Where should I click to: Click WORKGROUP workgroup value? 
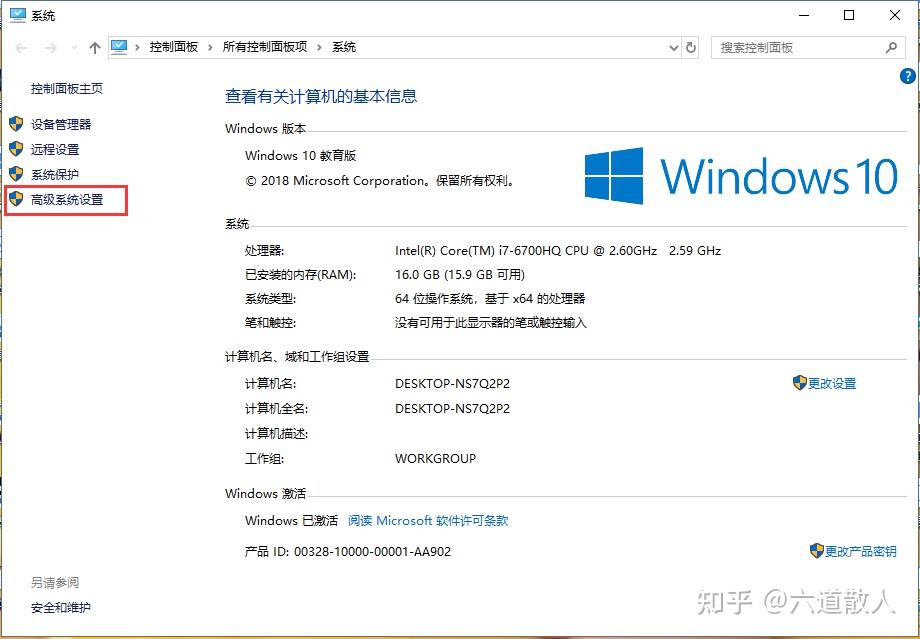click(x=435, y=459)
